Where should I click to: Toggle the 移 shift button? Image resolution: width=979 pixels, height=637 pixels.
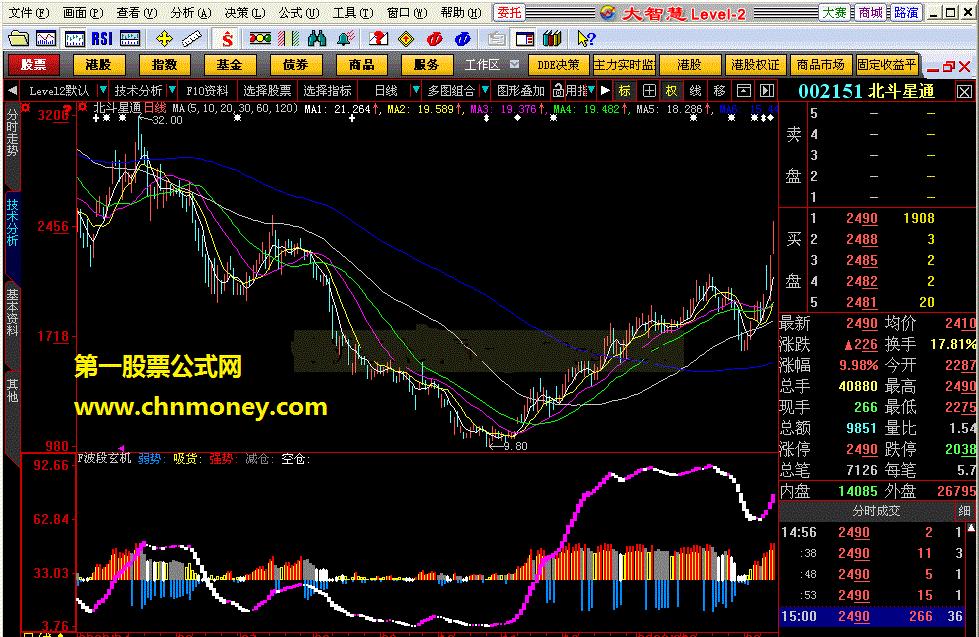click(719, 91)
